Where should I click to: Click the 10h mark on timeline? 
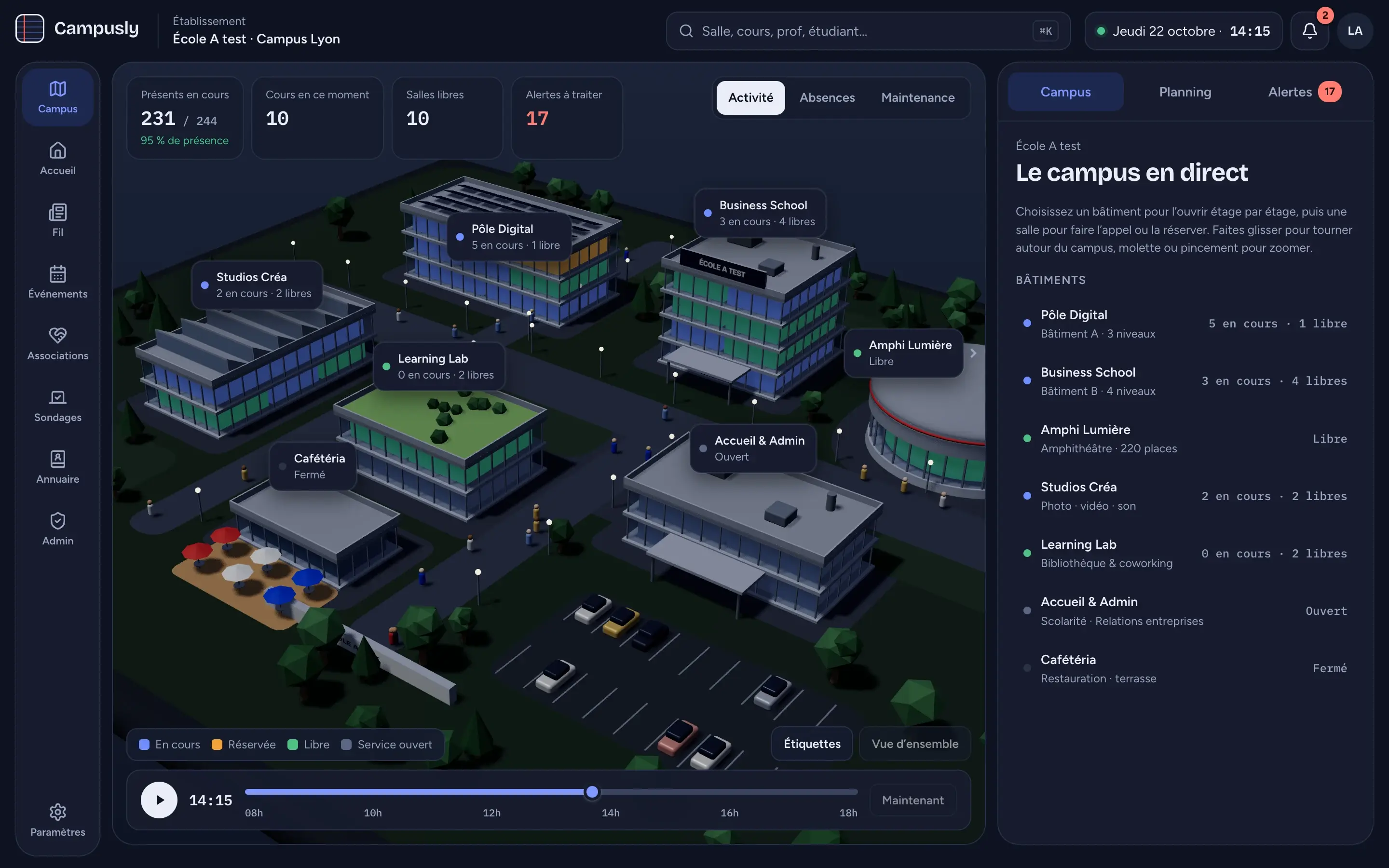tap(372, 813)
